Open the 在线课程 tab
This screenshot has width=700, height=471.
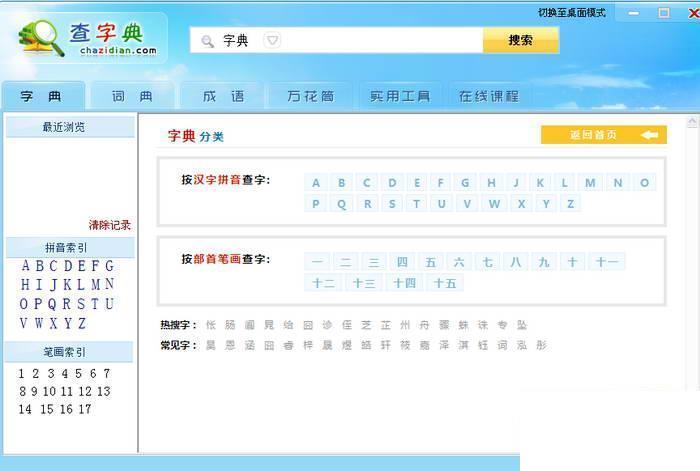pyautogui.click(x=489, y=96)
